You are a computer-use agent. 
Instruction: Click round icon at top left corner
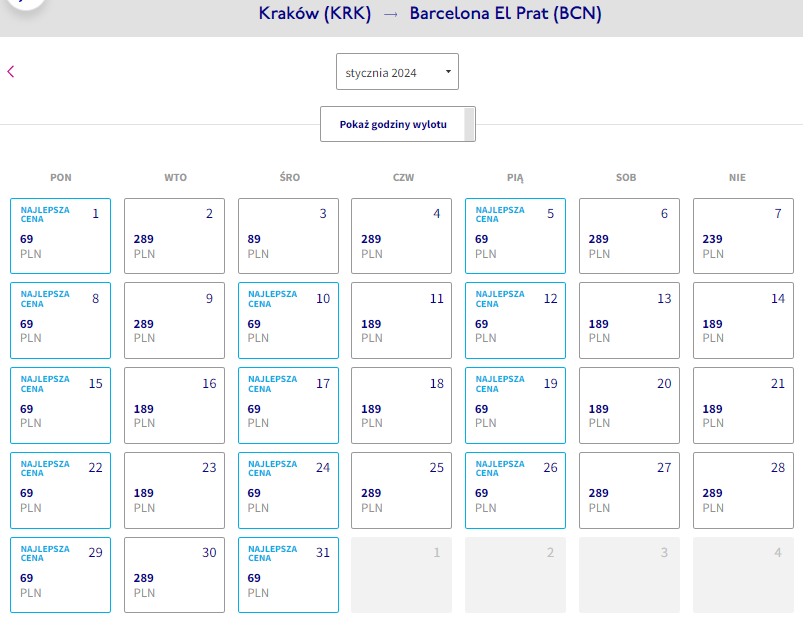(x=25, y=4)
